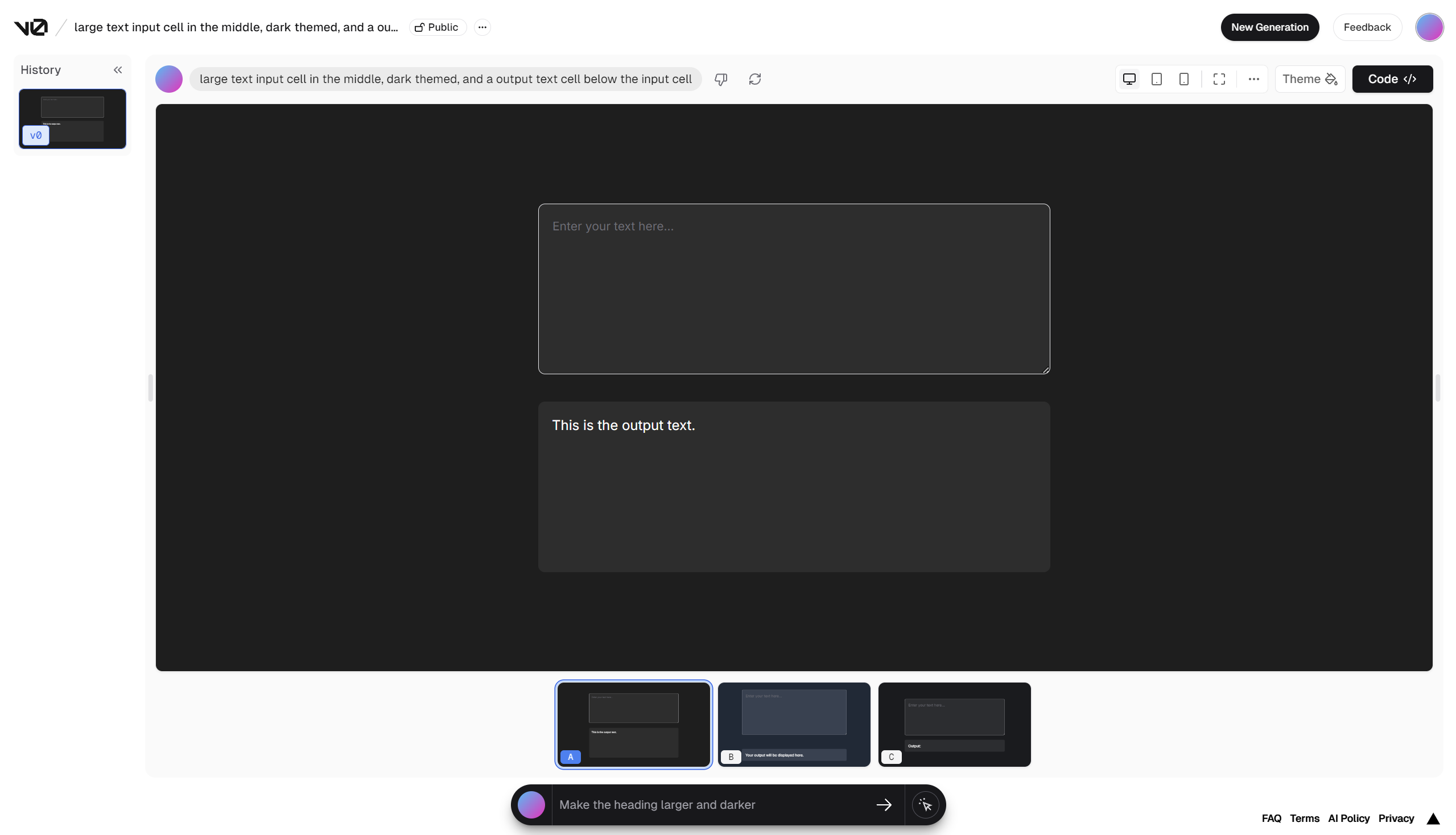Enter fullscreen preview
1456x835 pixels.
[x=1219, y=79]
